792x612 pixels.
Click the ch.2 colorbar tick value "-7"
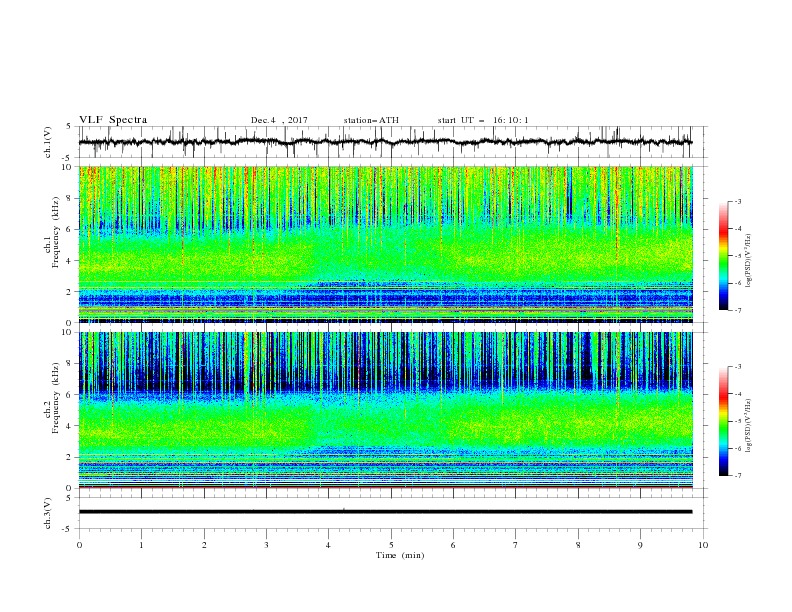tap(738, 475)
